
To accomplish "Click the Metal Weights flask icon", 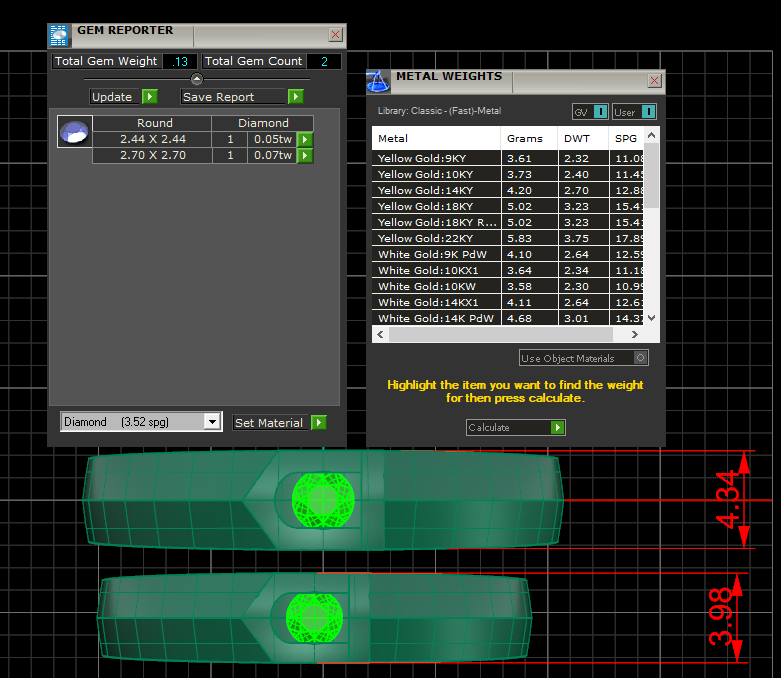I will point(378,81).
